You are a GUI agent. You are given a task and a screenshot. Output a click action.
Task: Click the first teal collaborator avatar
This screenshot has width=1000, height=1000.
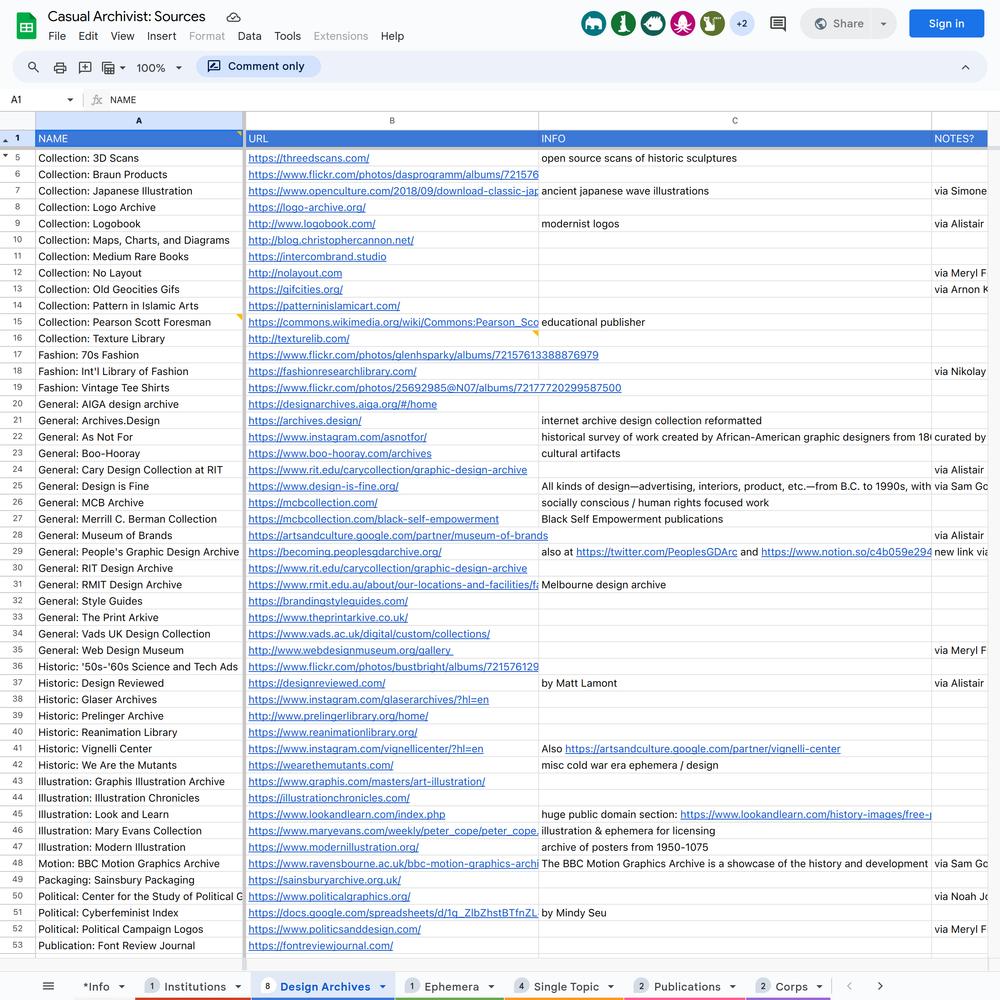click(593, 24)
